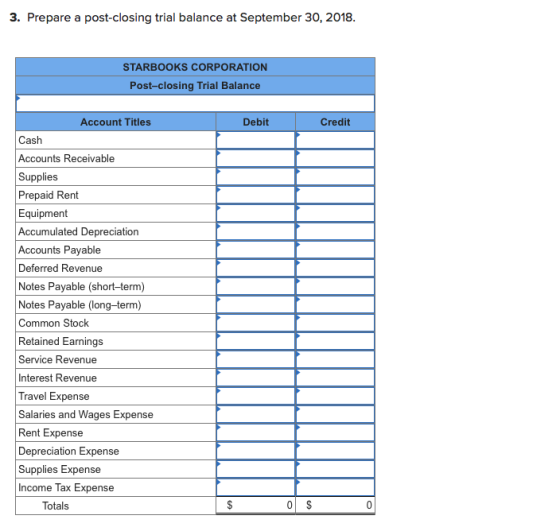The width and height of the screenshot is (560, 531).
Task: Click the Cash account title
Action: [x=30, y=140]
